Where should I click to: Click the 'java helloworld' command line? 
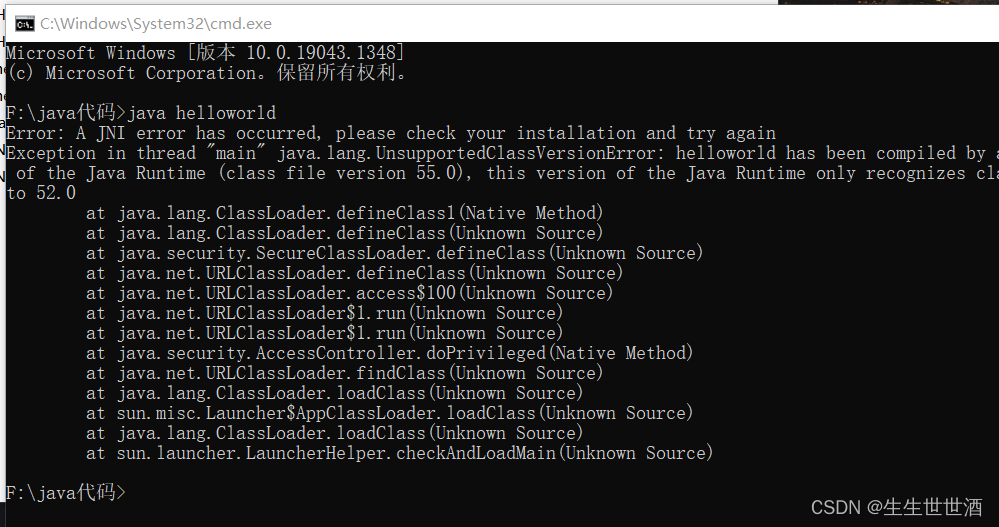(141, 113)
